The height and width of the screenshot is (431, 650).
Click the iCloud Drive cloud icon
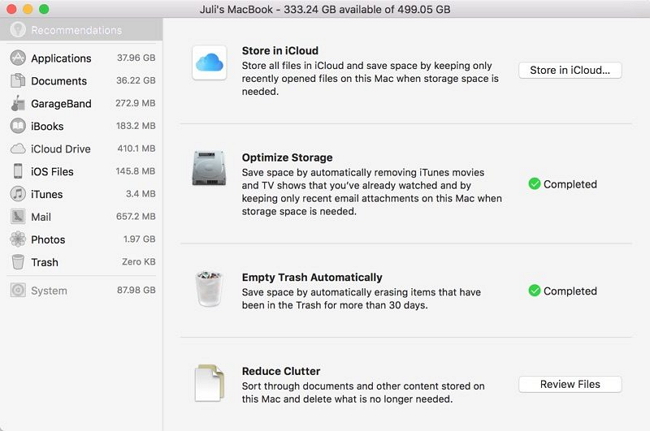[x=18, y=148]
